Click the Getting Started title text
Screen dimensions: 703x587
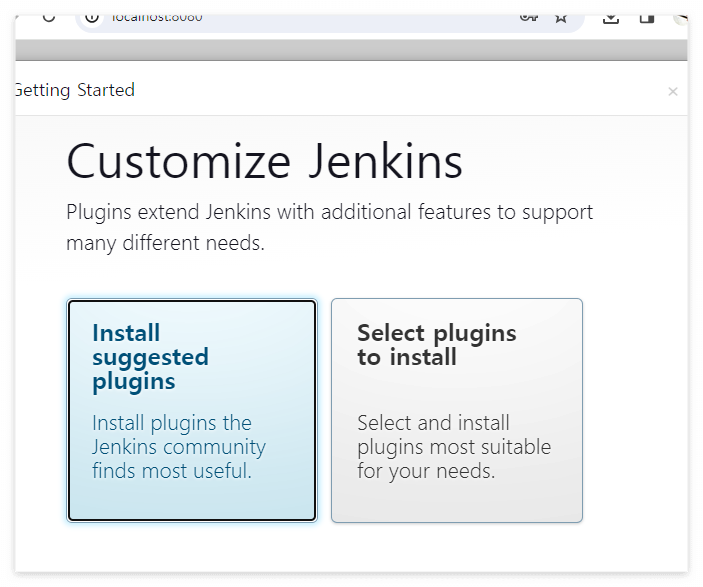click(74, 90)
